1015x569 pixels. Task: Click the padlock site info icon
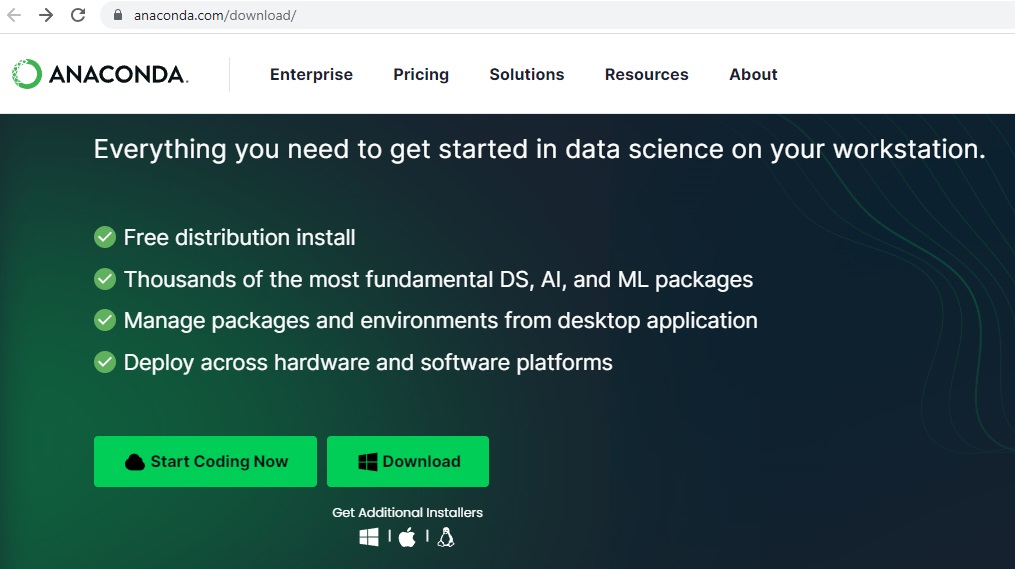118,15
